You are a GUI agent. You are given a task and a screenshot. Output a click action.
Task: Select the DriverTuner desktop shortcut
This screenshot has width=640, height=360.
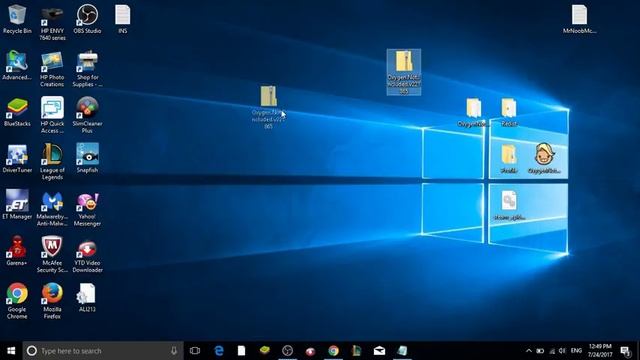click(x=17, y=158)
